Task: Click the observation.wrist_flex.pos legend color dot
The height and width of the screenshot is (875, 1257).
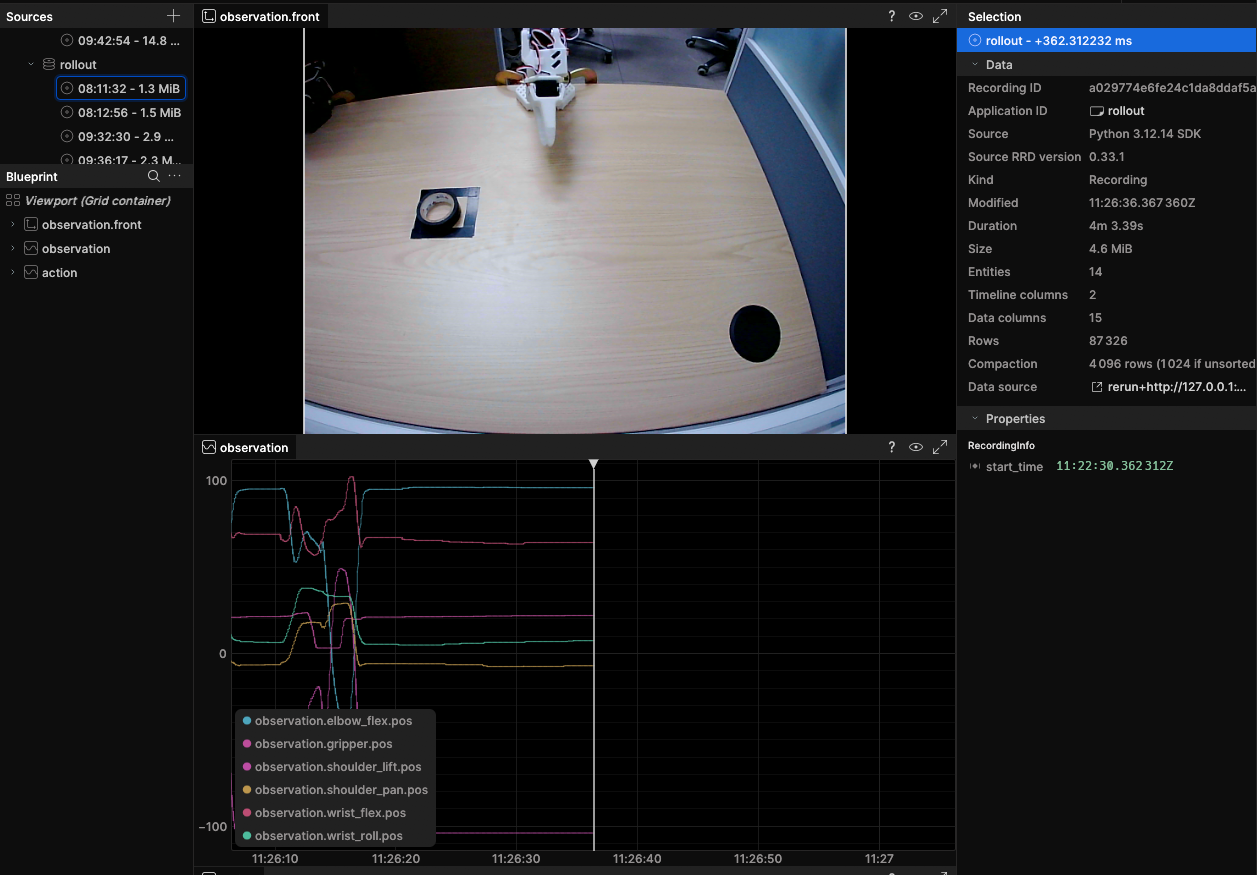Action: coord(247,813)
